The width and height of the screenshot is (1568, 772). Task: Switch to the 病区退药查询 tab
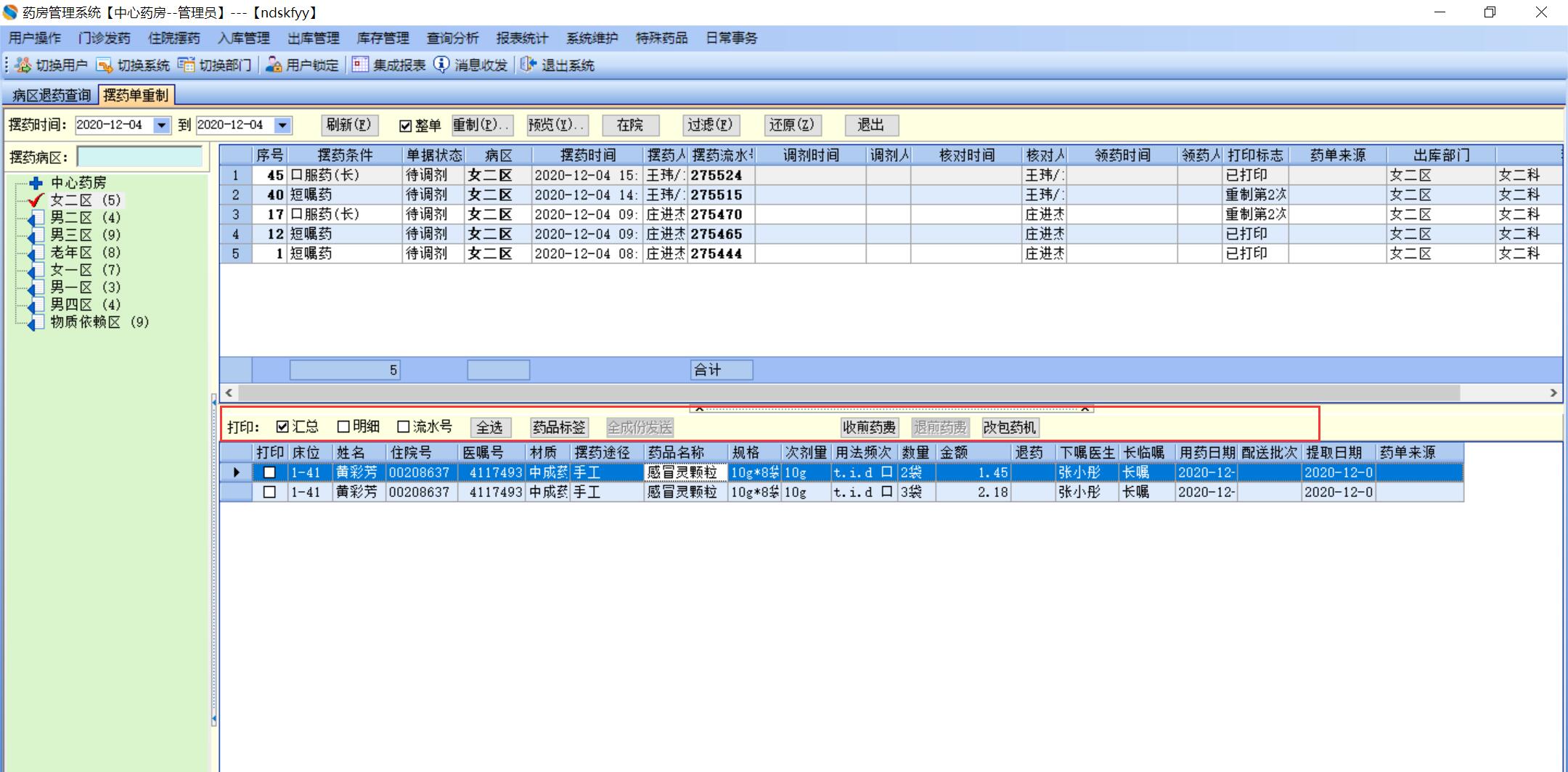click(52, 96)
